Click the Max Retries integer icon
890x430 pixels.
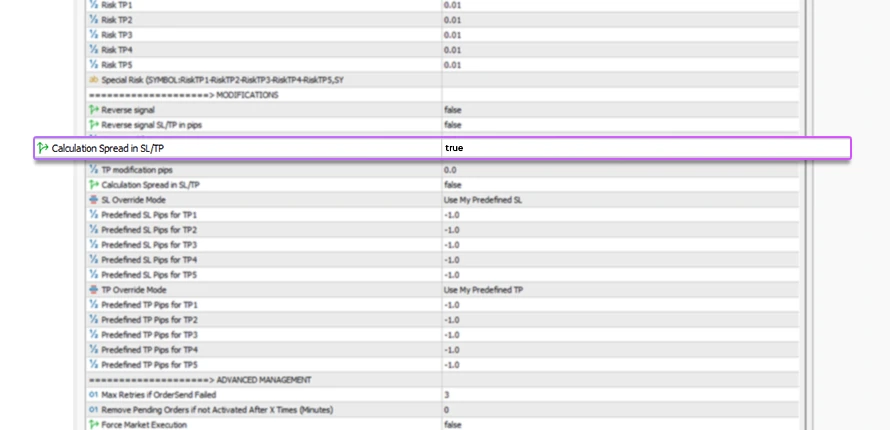[x=94, y=395]
